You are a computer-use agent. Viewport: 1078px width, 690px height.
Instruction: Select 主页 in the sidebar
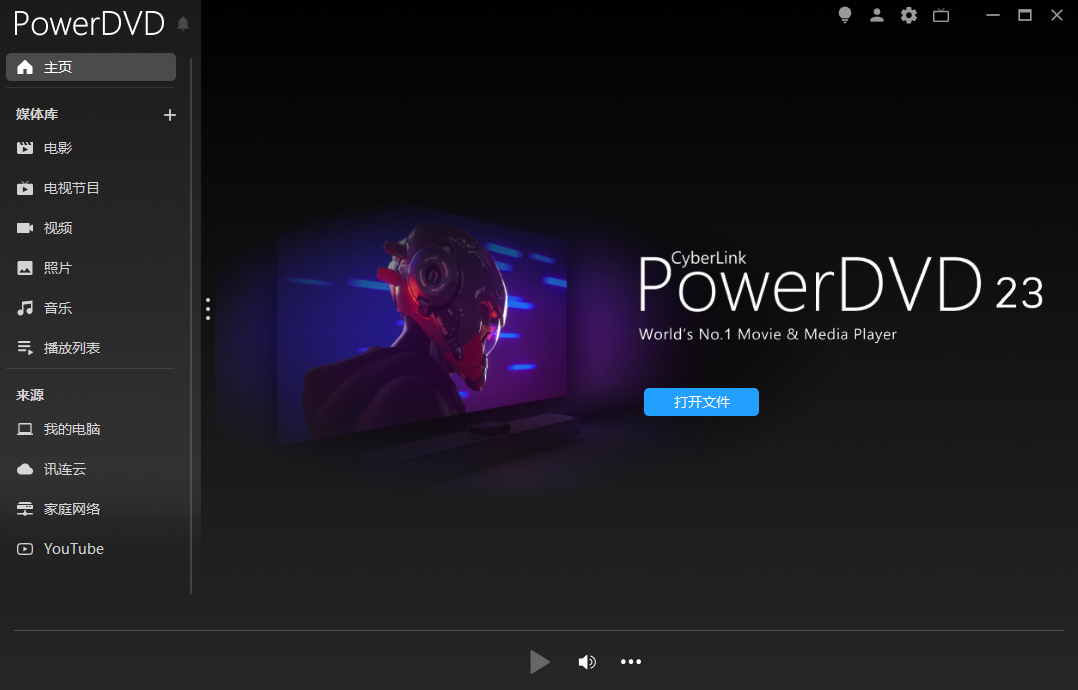coord(91,67)
